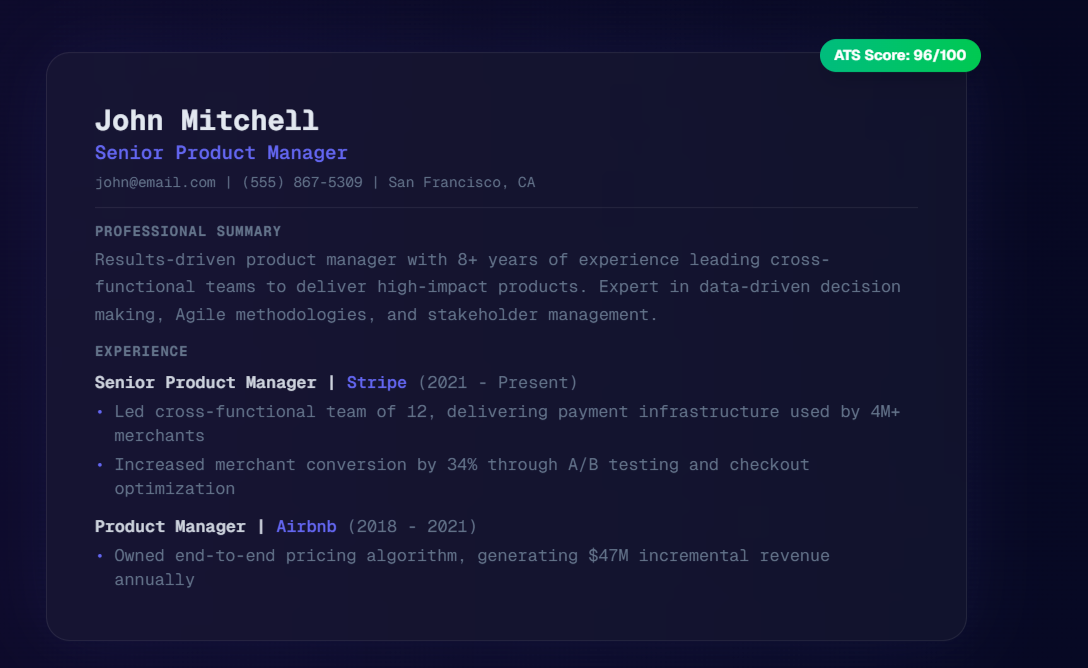The height and width of the screenshot is (668, 1088).
Task: Click the Product Manager job title at Airbnb
Action: pos(170,526)
